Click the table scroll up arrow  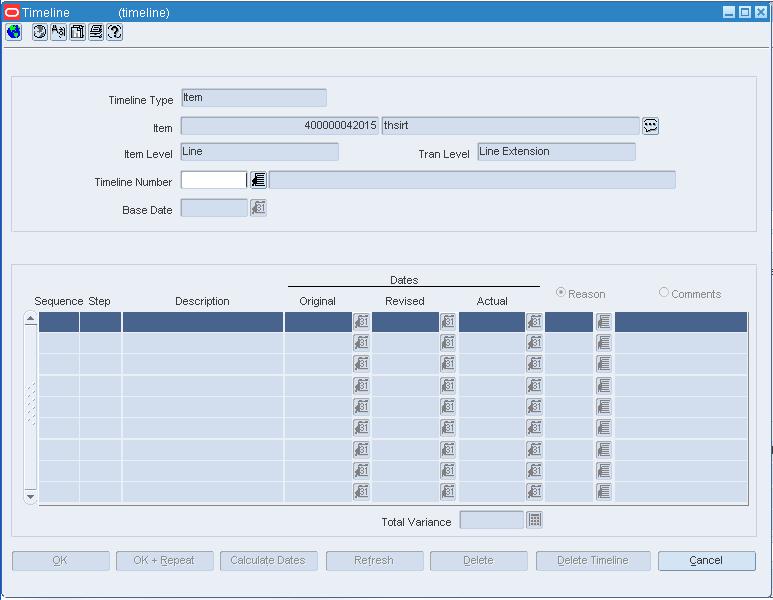click(31, 318)
